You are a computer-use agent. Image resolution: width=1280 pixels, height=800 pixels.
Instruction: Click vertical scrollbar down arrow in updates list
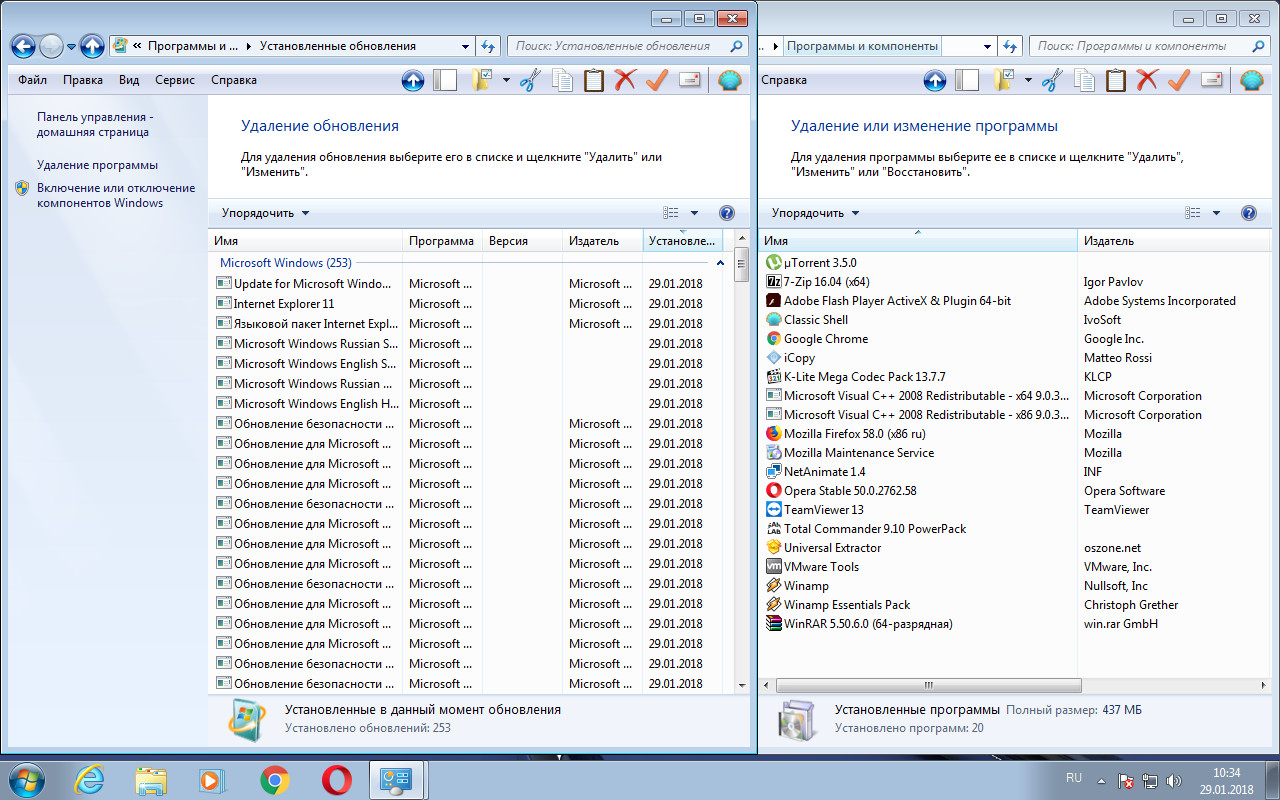point(742,685)
